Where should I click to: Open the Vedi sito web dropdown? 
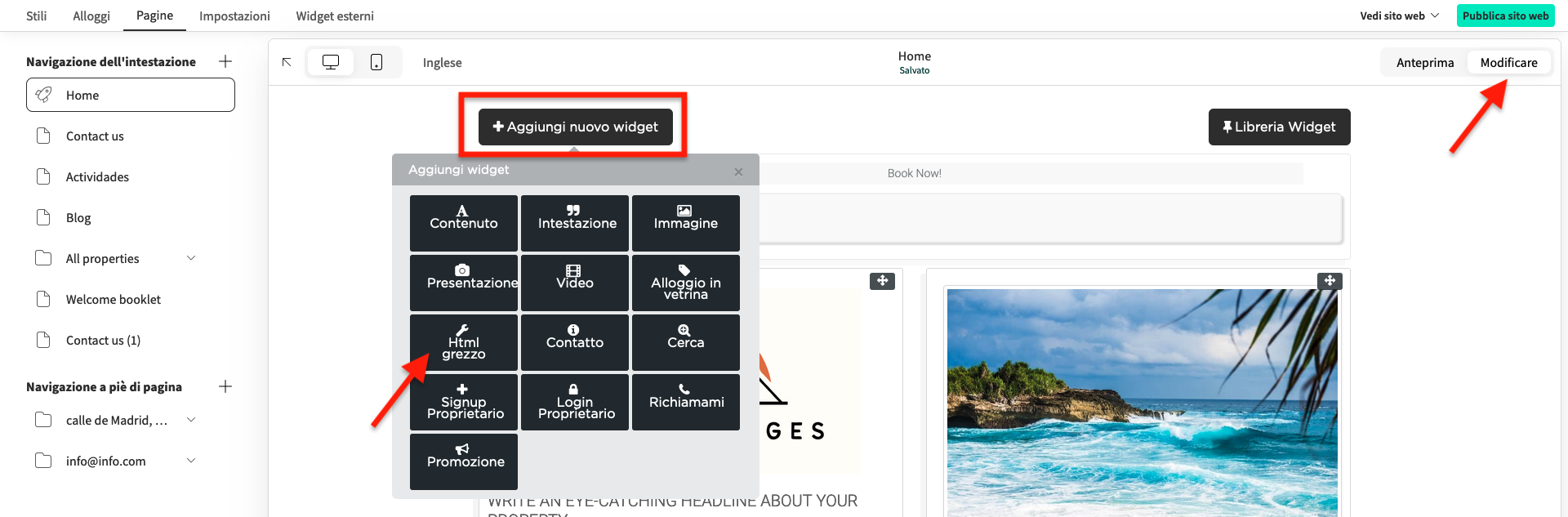[x=1399, y=16]
